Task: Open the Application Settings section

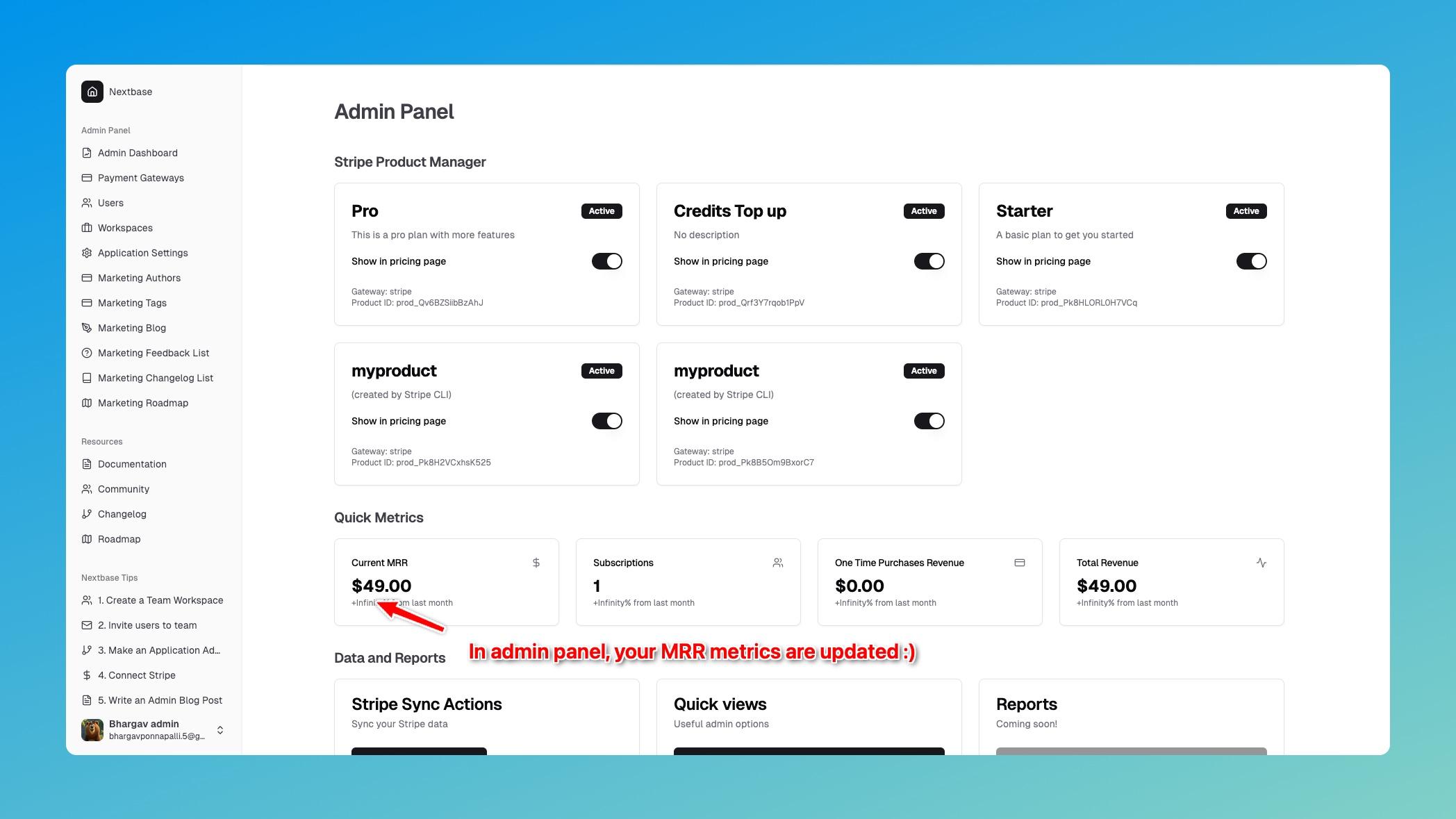Action: (142, 252)
